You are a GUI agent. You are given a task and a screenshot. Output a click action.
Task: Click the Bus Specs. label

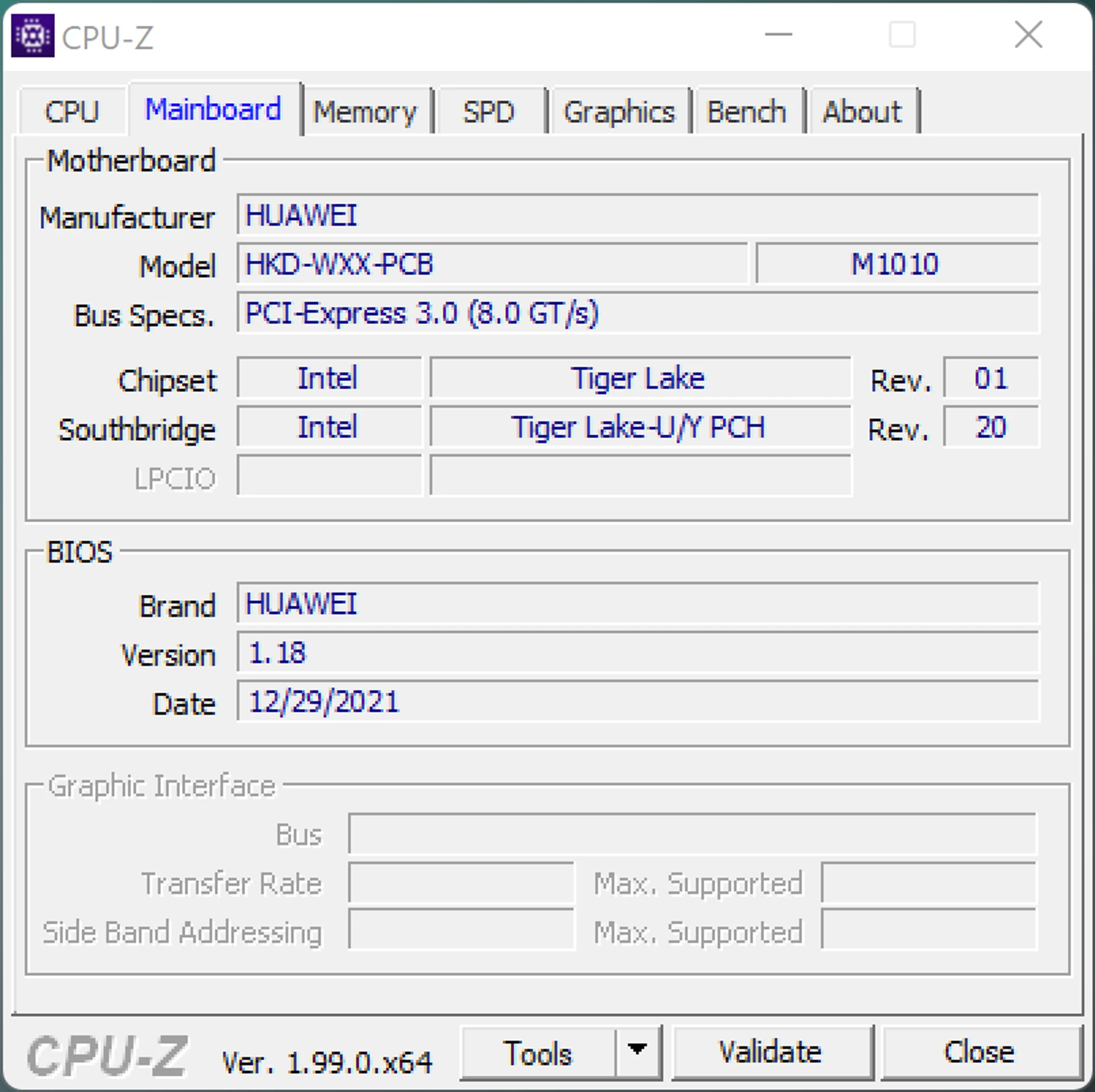(x=144, y=315)
